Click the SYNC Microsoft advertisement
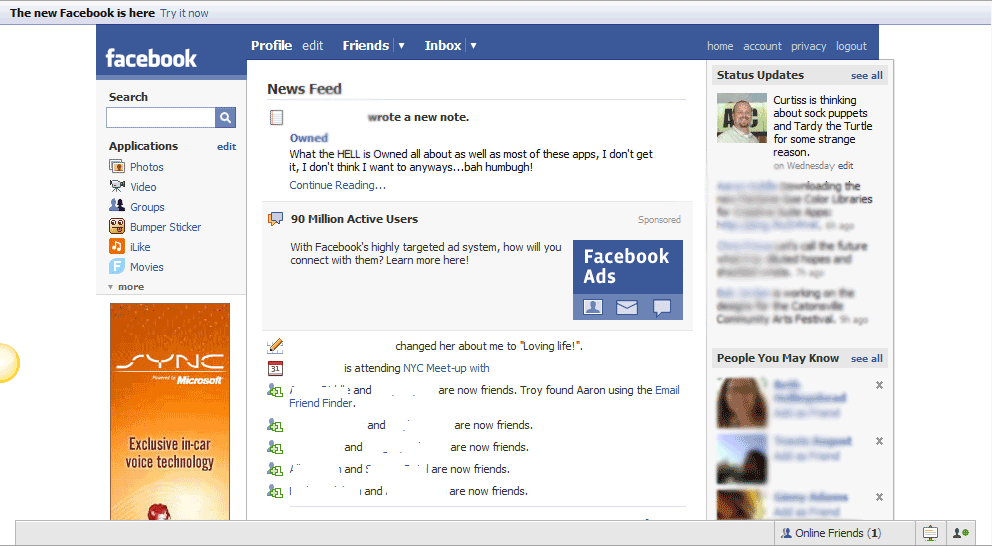The height and width of the screenshot is (546, 992). 170,411
